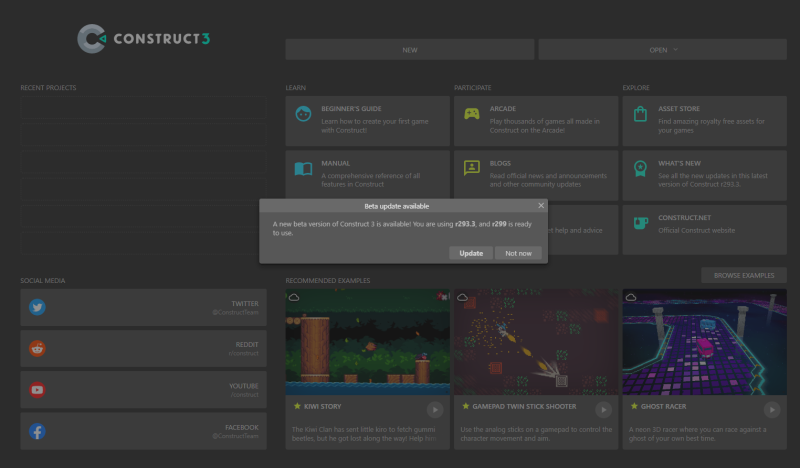The image size is (800, 468).
Task: Click the Construct.net cup icon
Action: [640, 223]
